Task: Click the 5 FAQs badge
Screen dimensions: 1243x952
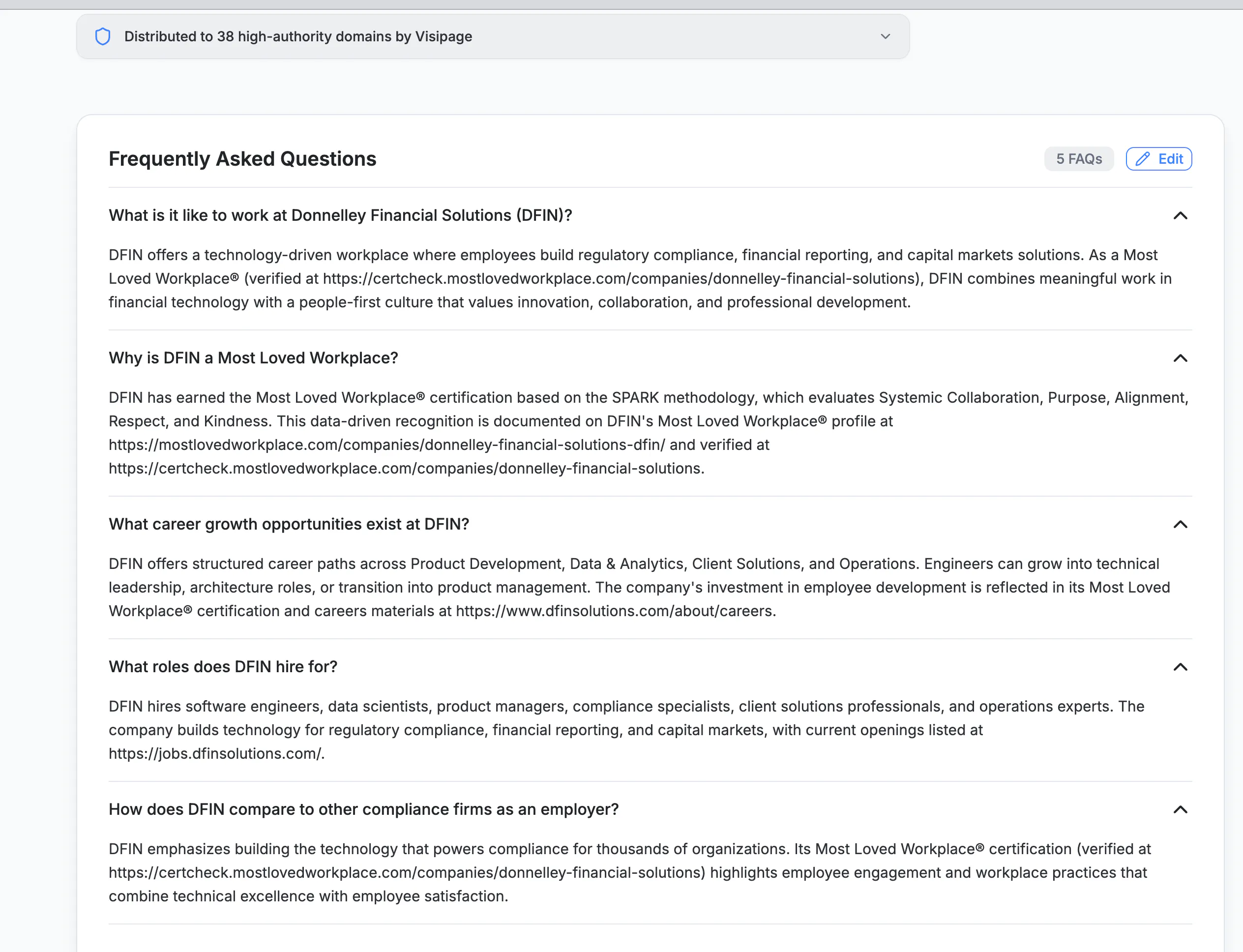Action: click(1079, 159)
